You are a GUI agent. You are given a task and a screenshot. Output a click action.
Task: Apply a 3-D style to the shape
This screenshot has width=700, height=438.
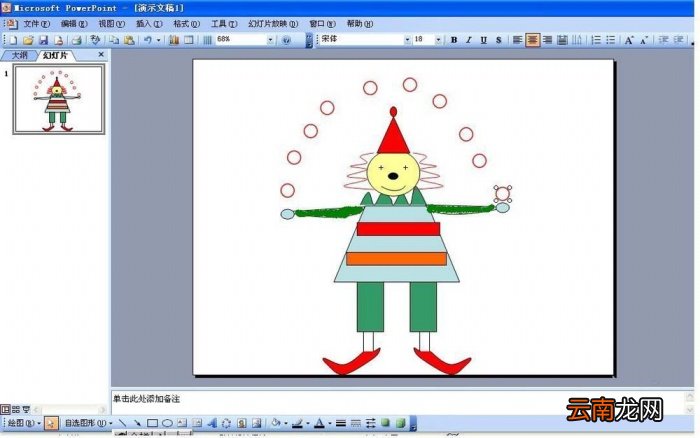[x=400, y=422]
